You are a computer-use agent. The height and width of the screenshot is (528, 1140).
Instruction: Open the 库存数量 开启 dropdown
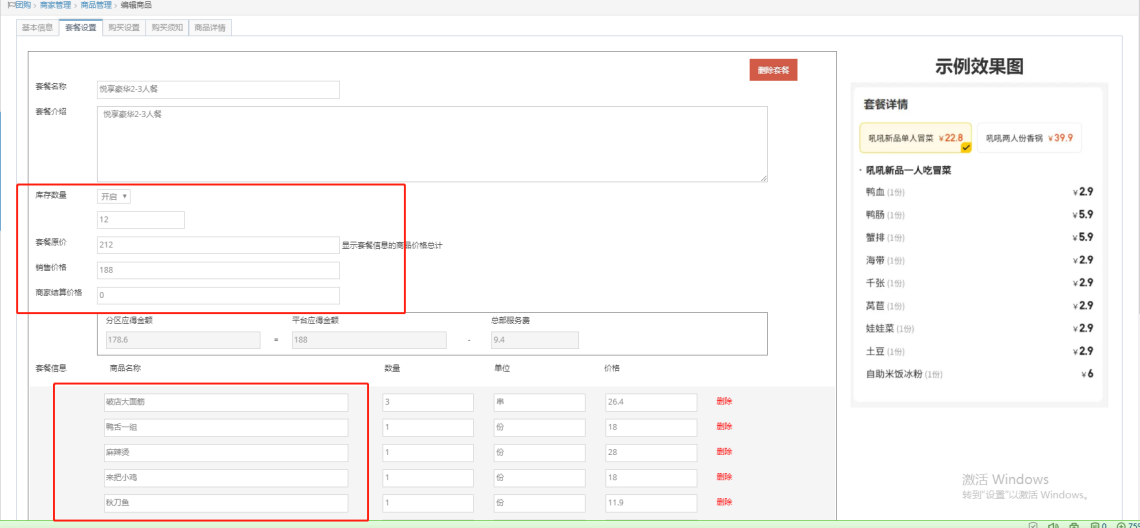pyautogui.click(x=113, y=196)
